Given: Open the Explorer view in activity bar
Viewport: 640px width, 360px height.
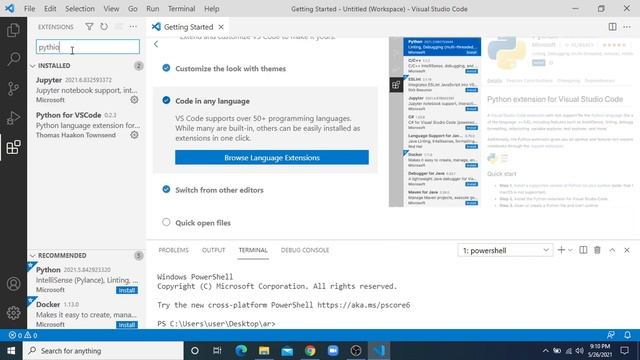Looking at the screenshot, I should (x=13, y=30).
